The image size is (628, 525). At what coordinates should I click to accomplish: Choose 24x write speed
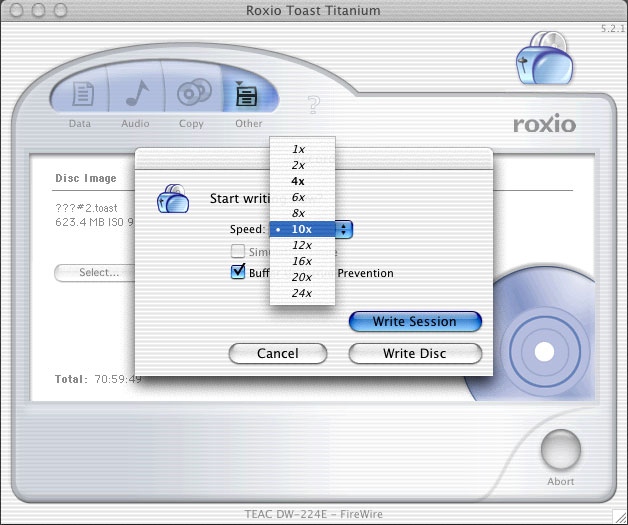[302, 293]
